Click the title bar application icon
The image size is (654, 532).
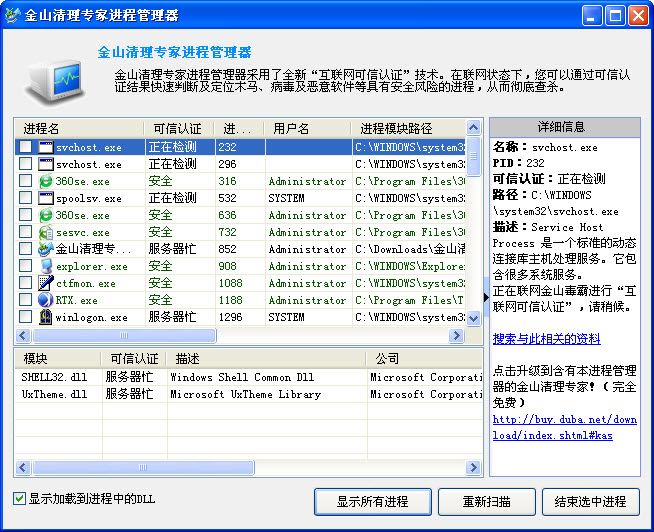(x=13, y=15)
